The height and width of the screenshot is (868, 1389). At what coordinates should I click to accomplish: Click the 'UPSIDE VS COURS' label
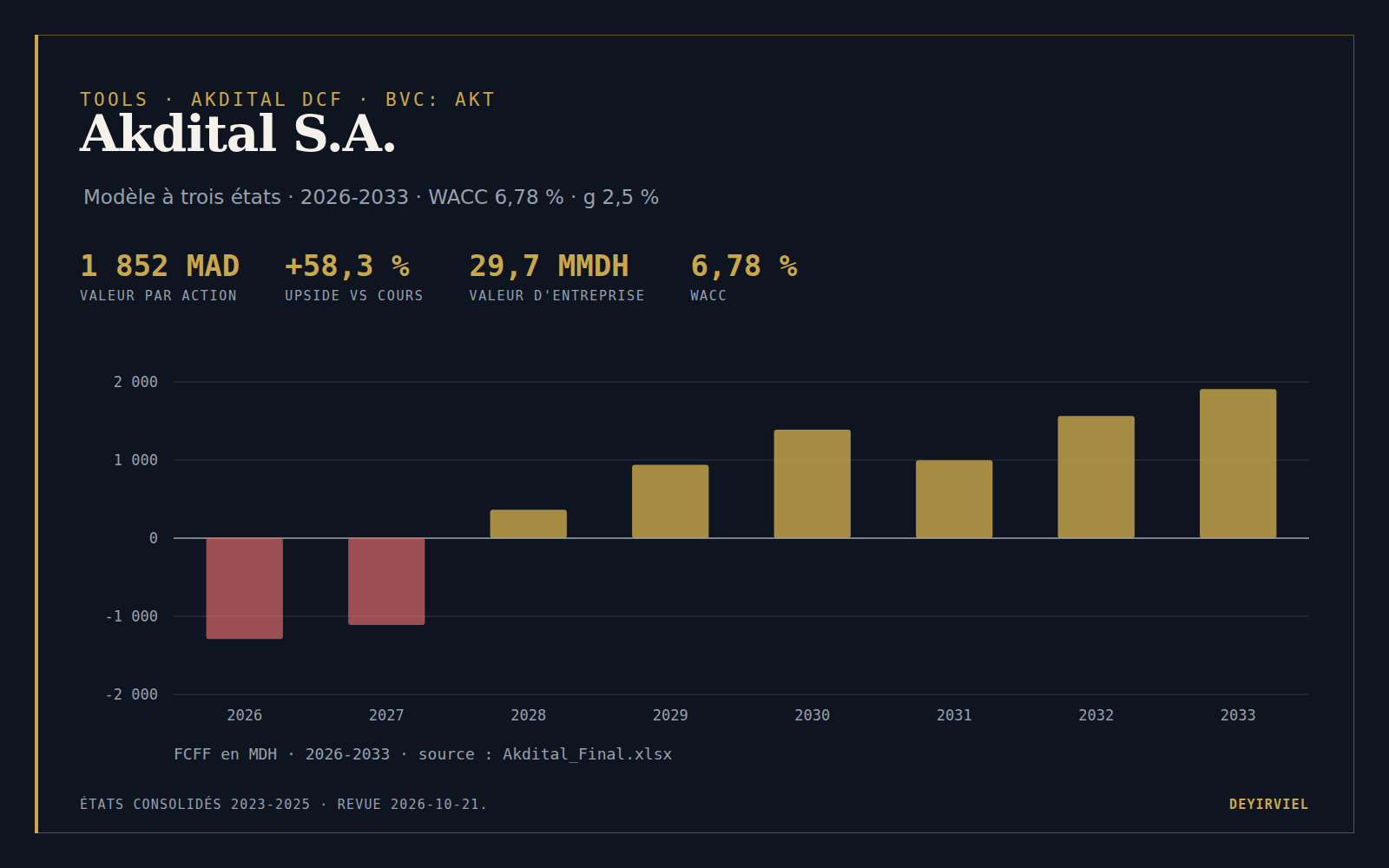(x=354, y=296)
